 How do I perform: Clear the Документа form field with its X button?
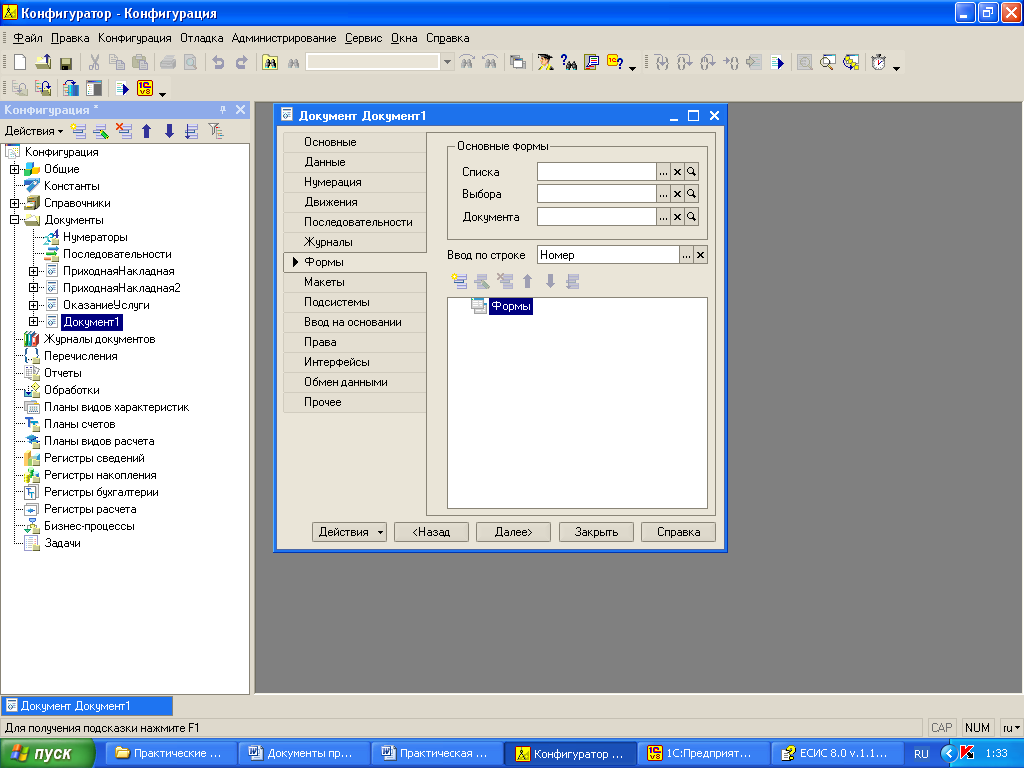[x=677, y=217]
